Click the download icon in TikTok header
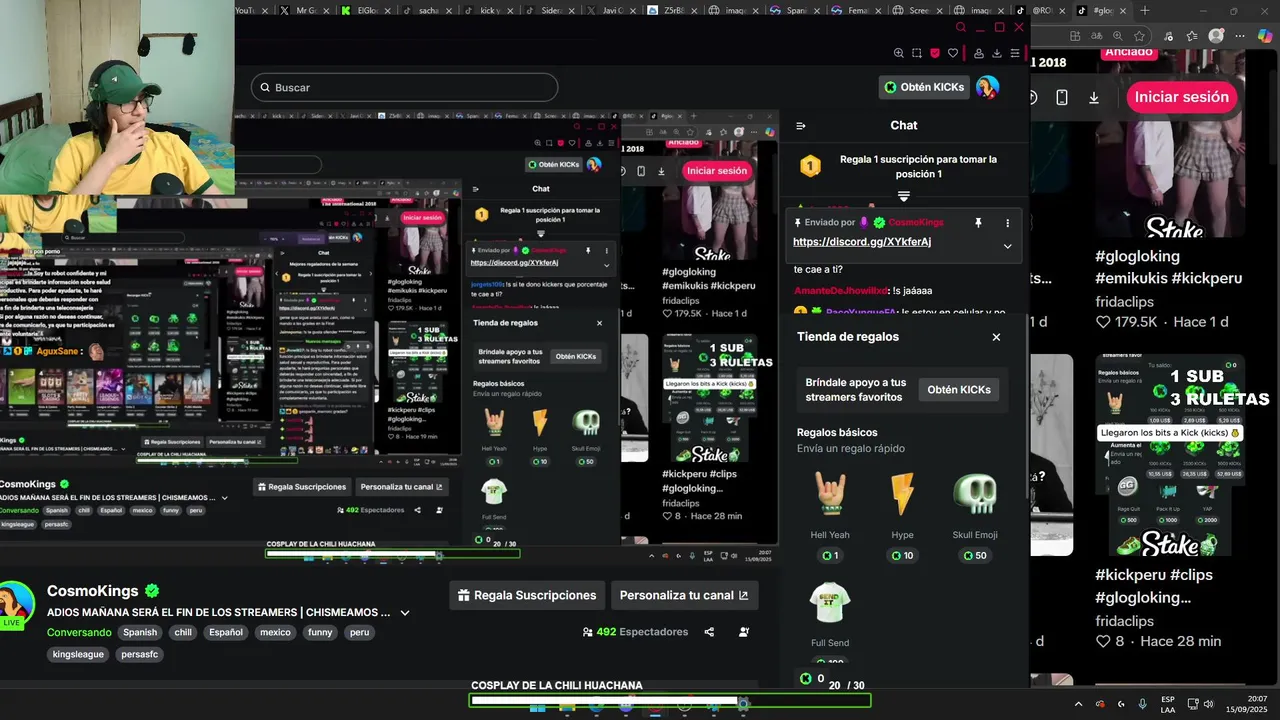The width and height of the screenshot is (1280, 720). [x=1094, y=97]
